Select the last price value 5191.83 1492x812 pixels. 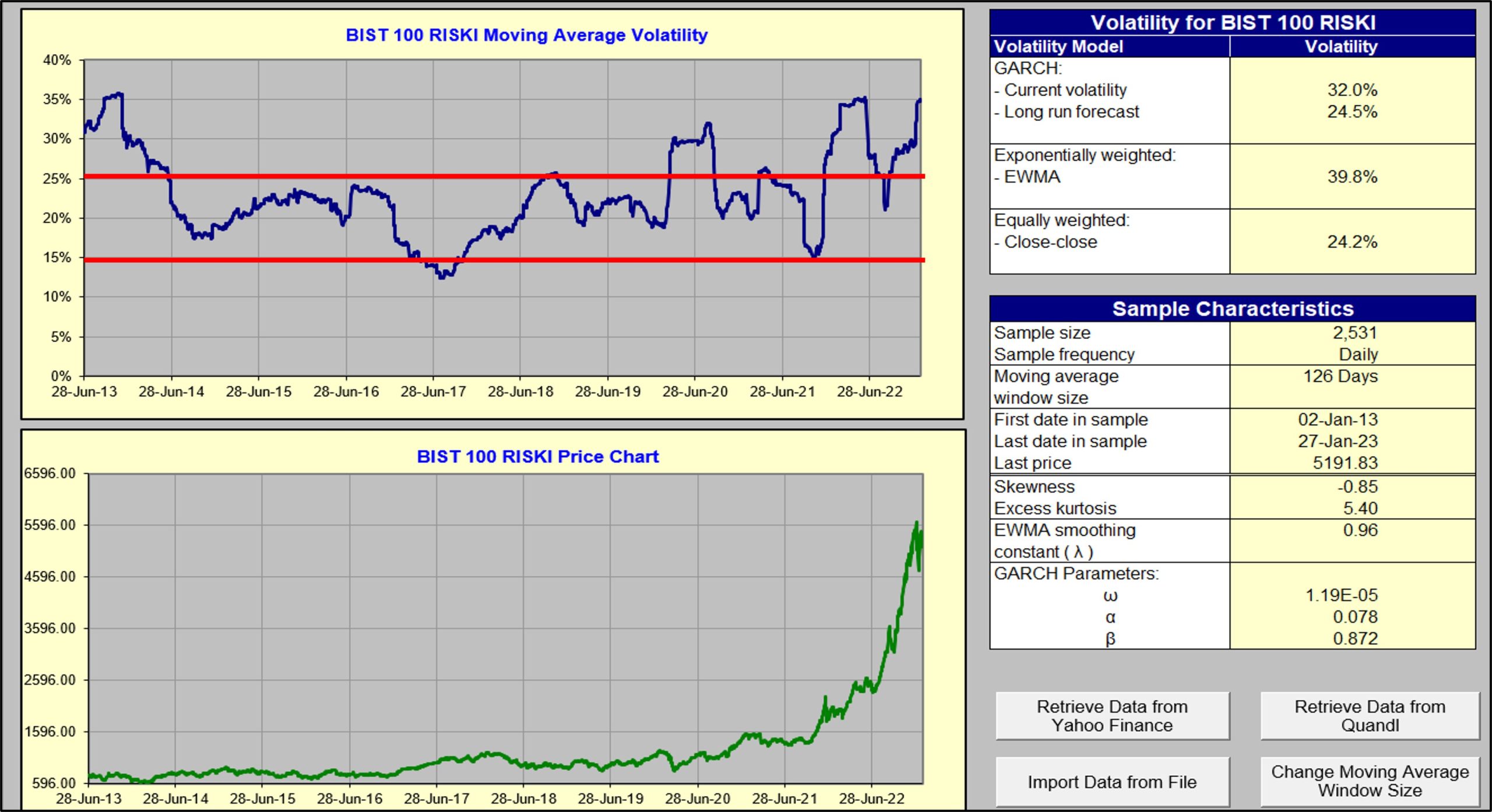tap(1345, 463)
